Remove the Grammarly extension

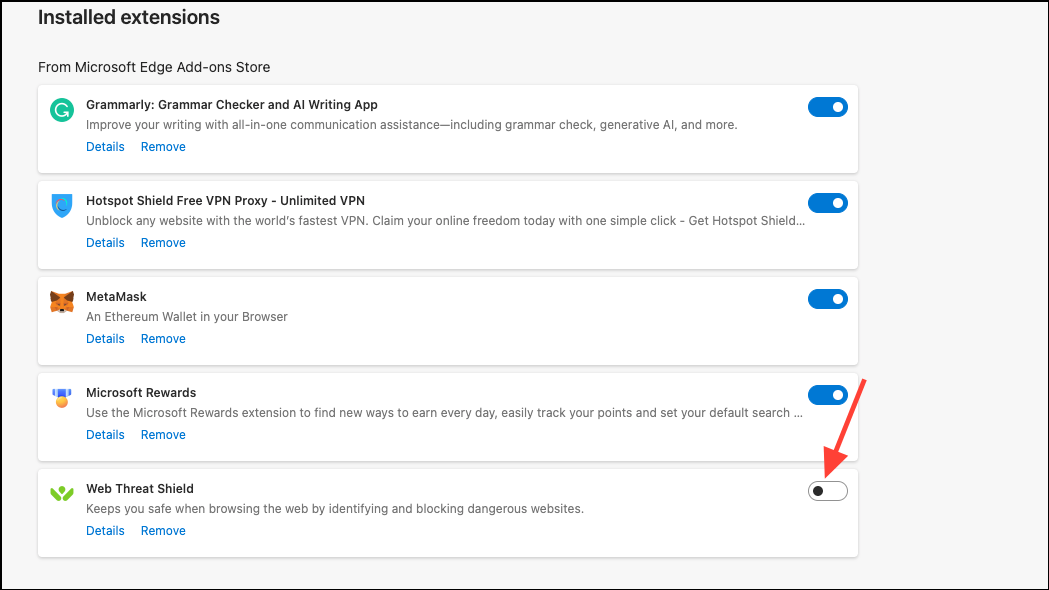[163, 147]
